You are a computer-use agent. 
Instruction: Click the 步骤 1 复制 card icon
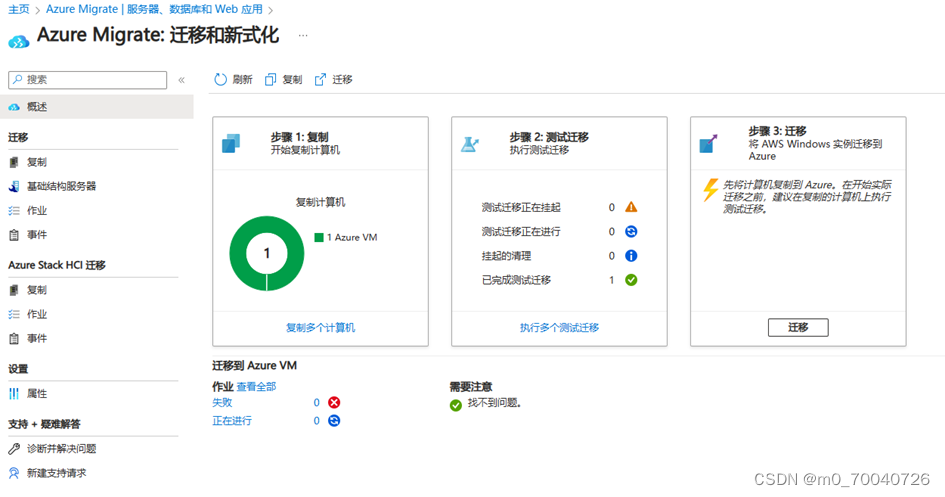coord(231,143)
